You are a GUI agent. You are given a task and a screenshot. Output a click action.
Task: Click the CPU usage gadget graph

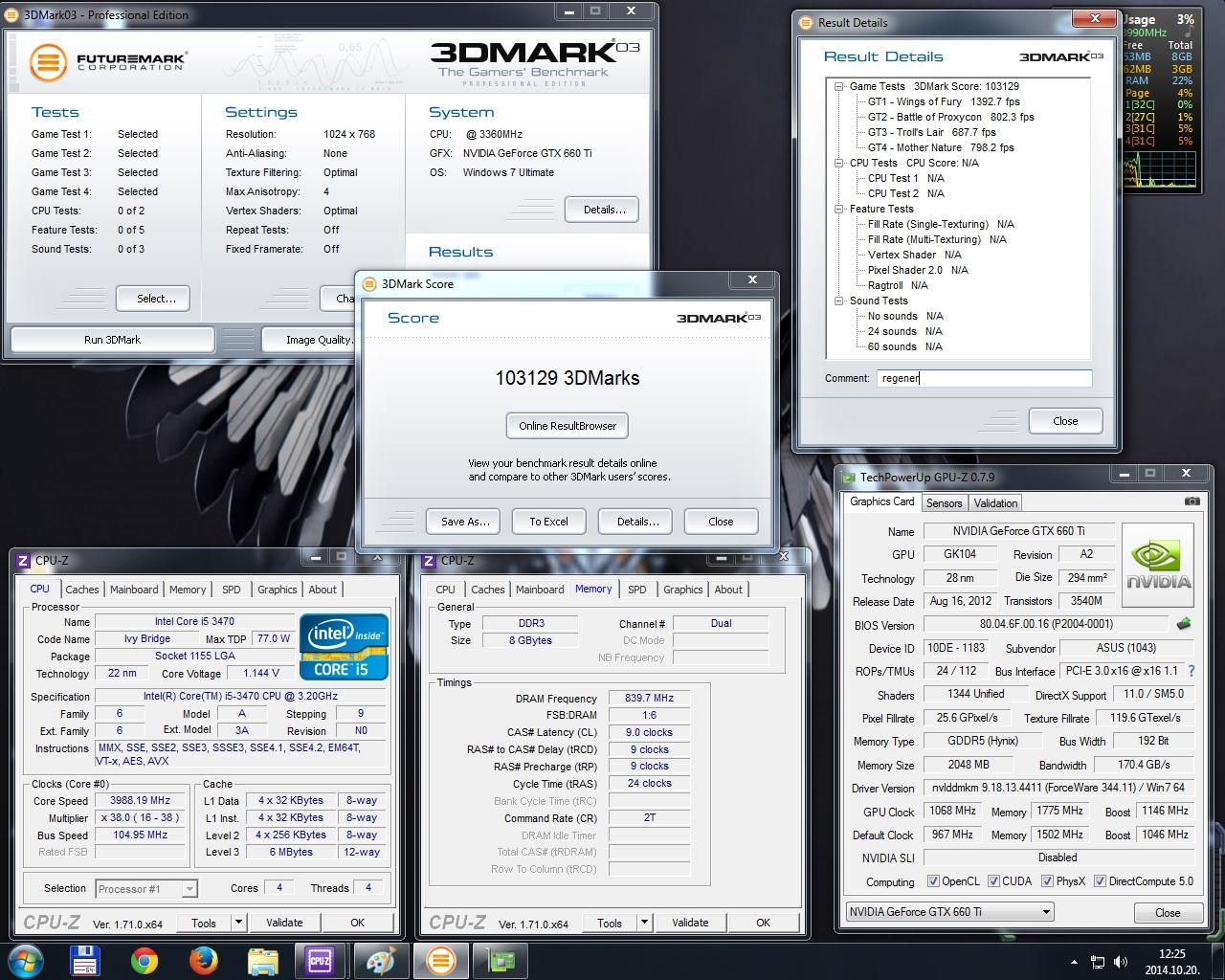tap(1158, 168)
